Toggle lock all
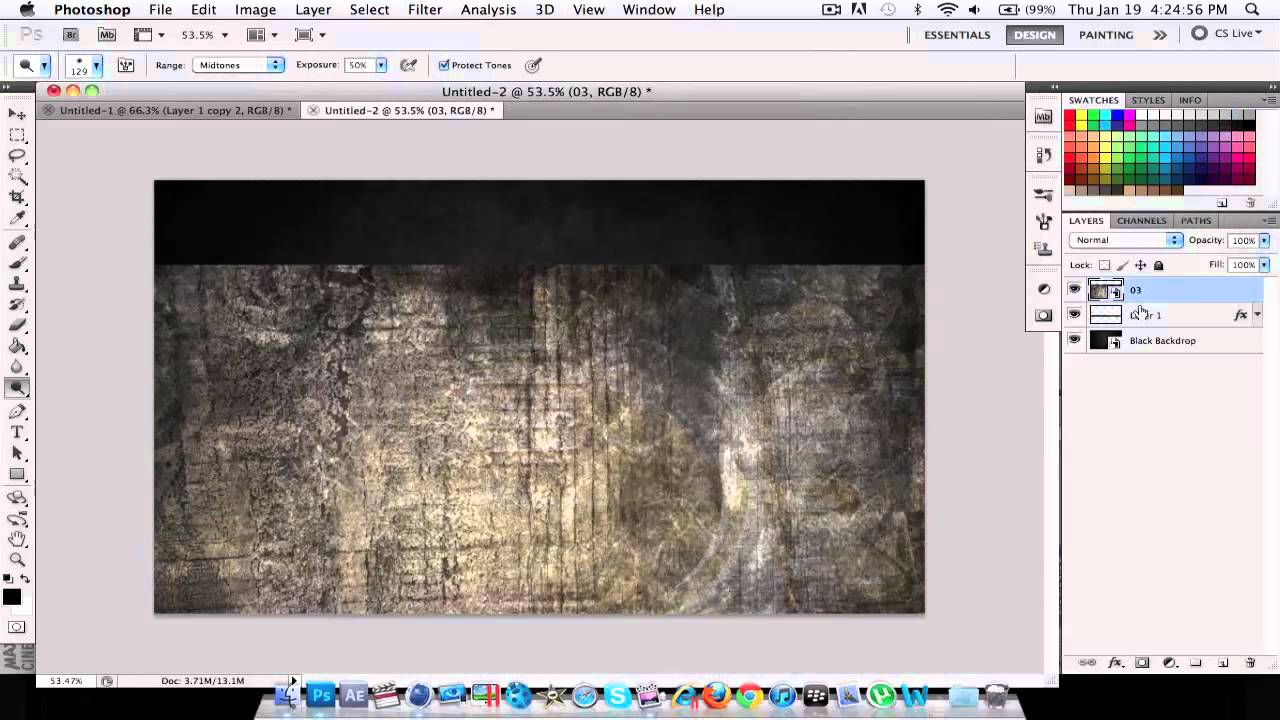Viewport: 1280px width, 720px height. click(1158, 265)
